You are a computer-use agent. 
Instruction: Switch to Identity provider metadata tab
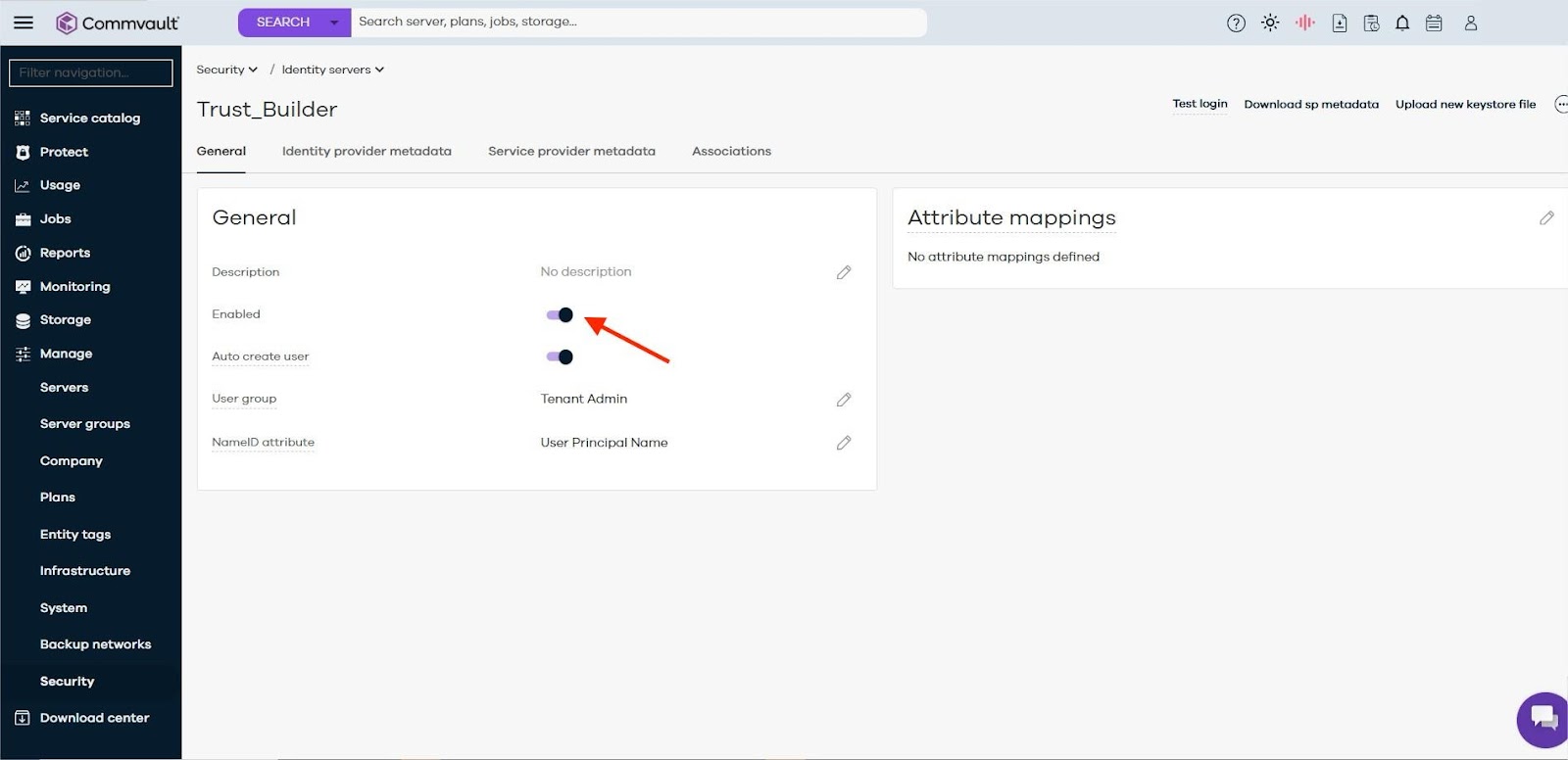coord(367,151)
